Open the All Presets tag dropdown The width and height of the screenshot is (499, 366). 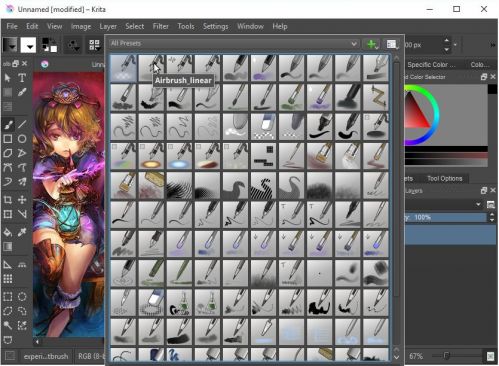(x=234, y=43)
